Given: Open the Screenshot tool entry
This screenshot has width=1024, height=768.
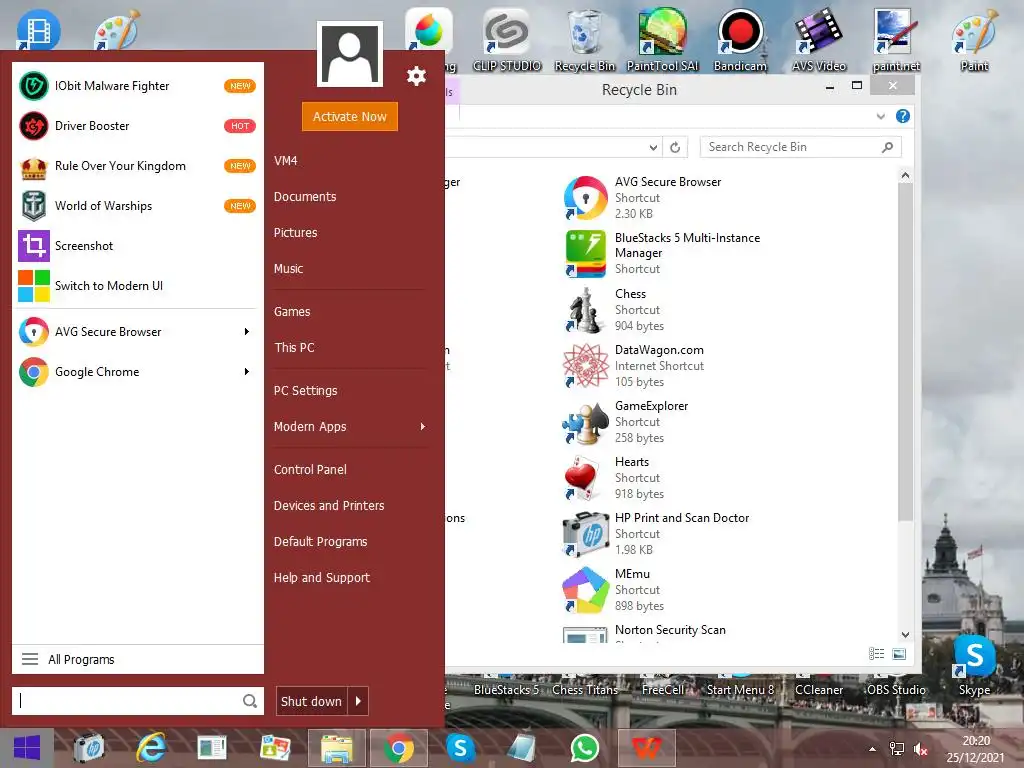Looking at the screenshot, I should 138,246.
